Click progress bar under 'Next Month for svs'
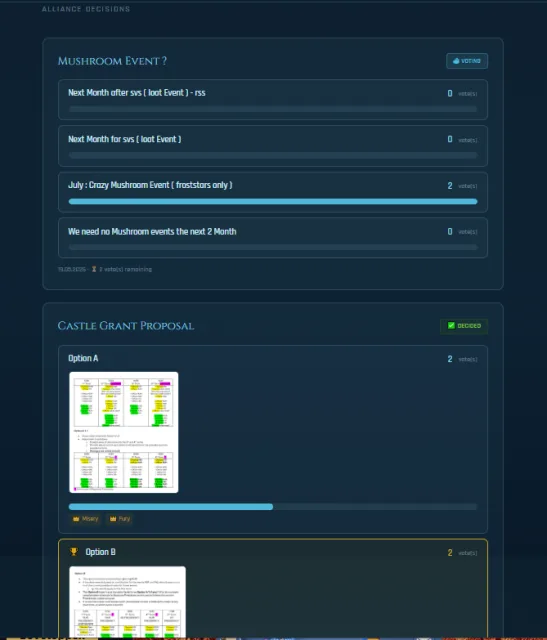This screenshot has height=640, width=547. [273, 155]
